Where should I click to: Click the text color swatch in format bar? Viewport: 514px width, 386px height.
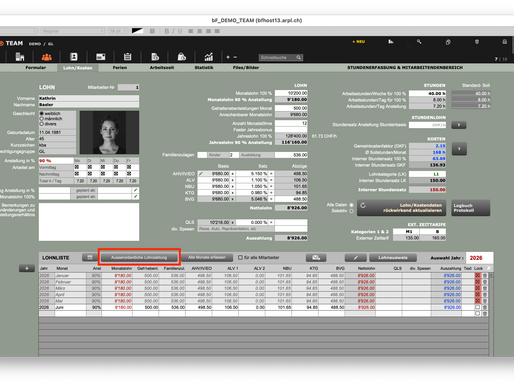tap(137, 31)
